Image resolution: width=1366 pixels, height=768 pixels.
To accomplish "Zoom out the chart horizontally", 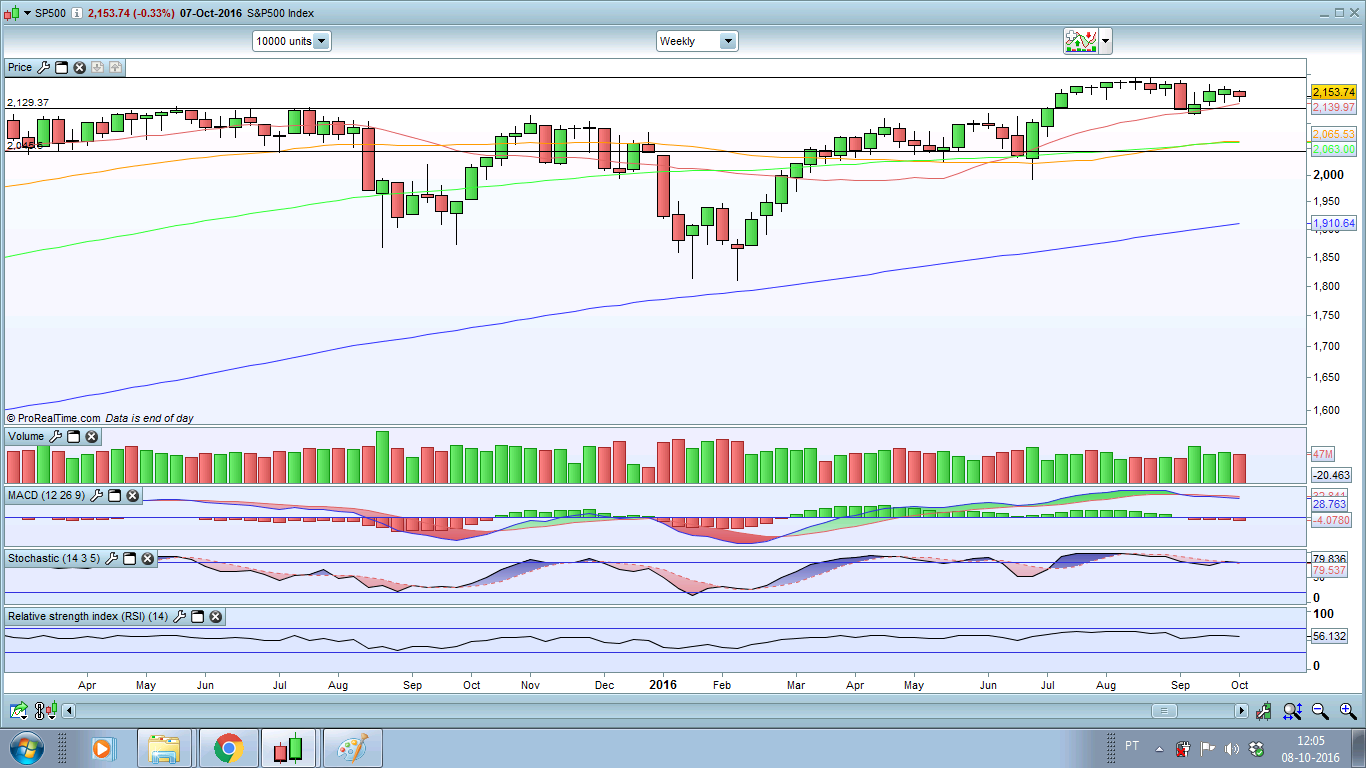I will (1320, 711).
